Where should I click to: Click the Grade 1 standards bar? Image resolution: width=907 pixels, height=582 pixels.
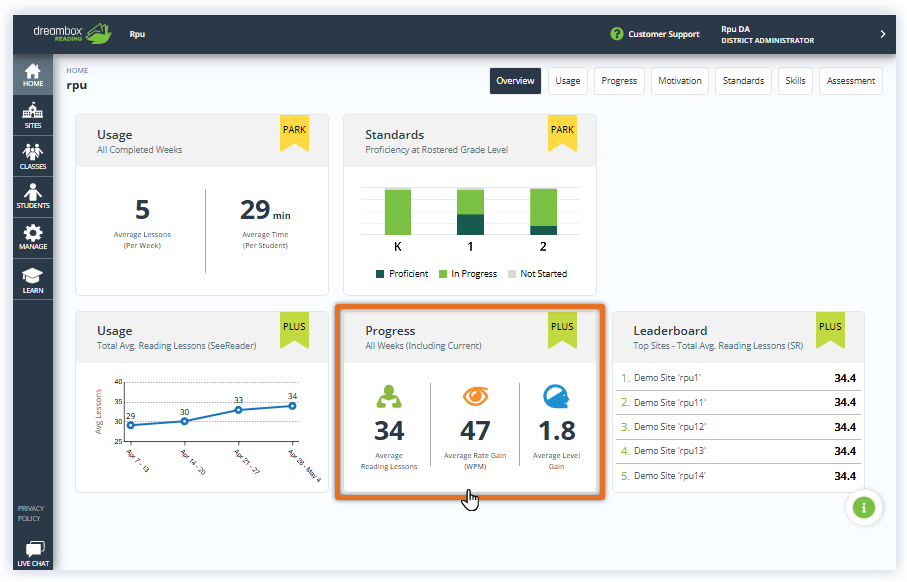click(x=470, y=211)
